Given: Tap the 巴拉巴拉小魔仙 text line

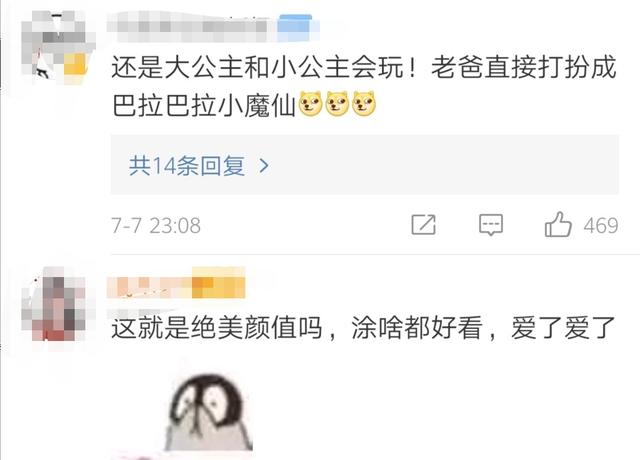Looking at the screenshot, I should coord(203,104).
